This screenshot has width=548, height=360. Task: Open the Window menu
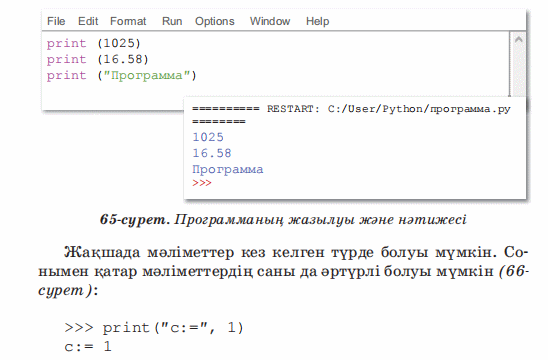[x=270, y=21]
